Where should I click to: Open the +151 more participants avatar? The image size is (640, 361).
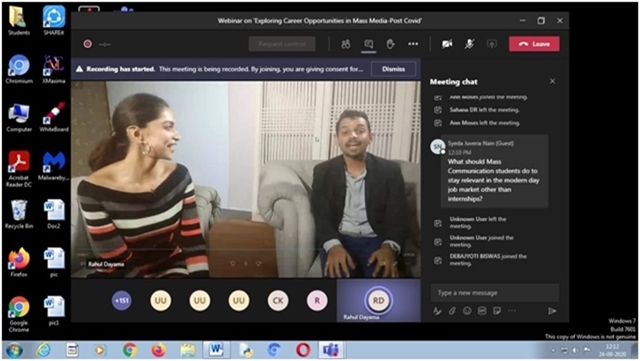(x=122, y=301)
